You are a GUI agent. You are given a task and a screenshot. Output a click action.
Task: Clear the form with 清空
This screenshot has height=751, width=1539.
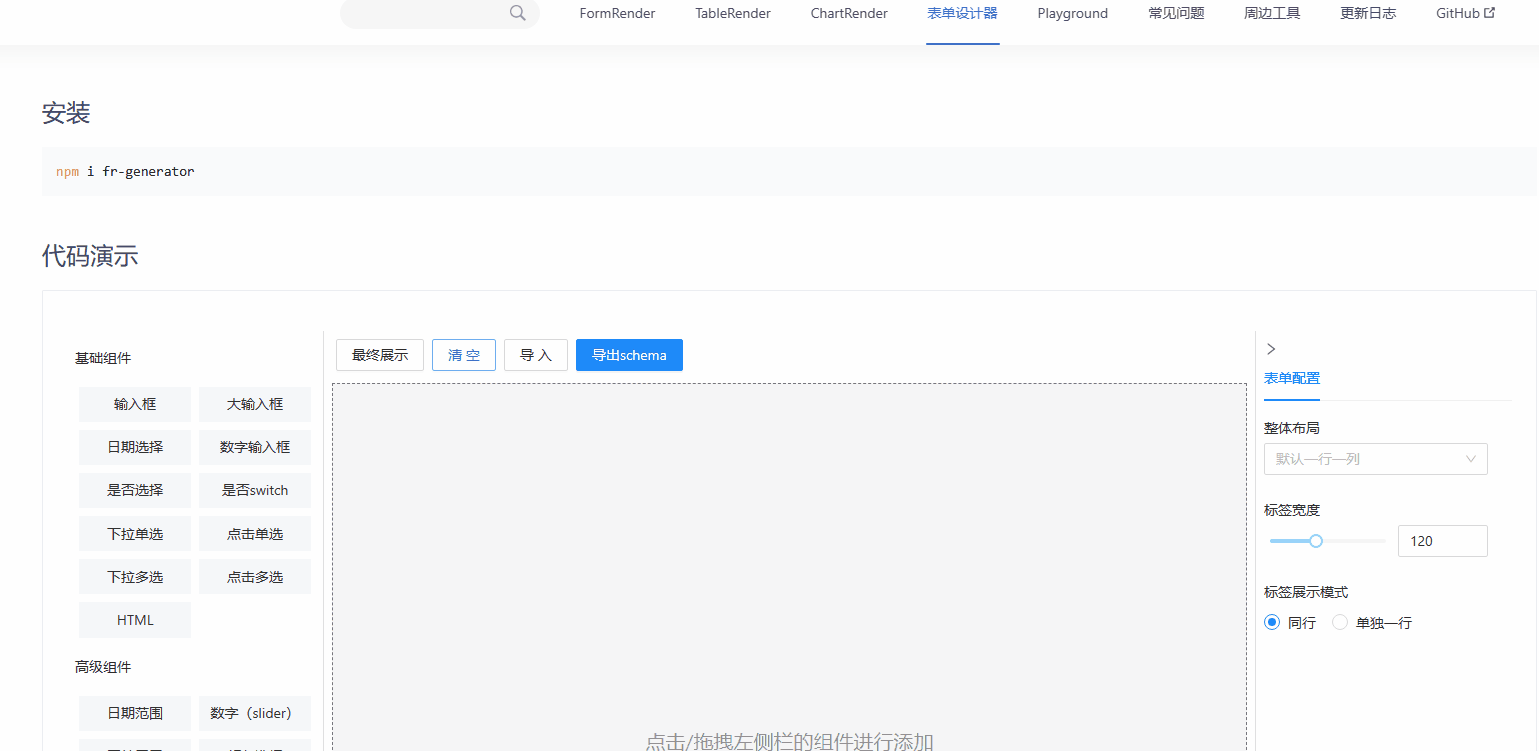coord(463,355)
